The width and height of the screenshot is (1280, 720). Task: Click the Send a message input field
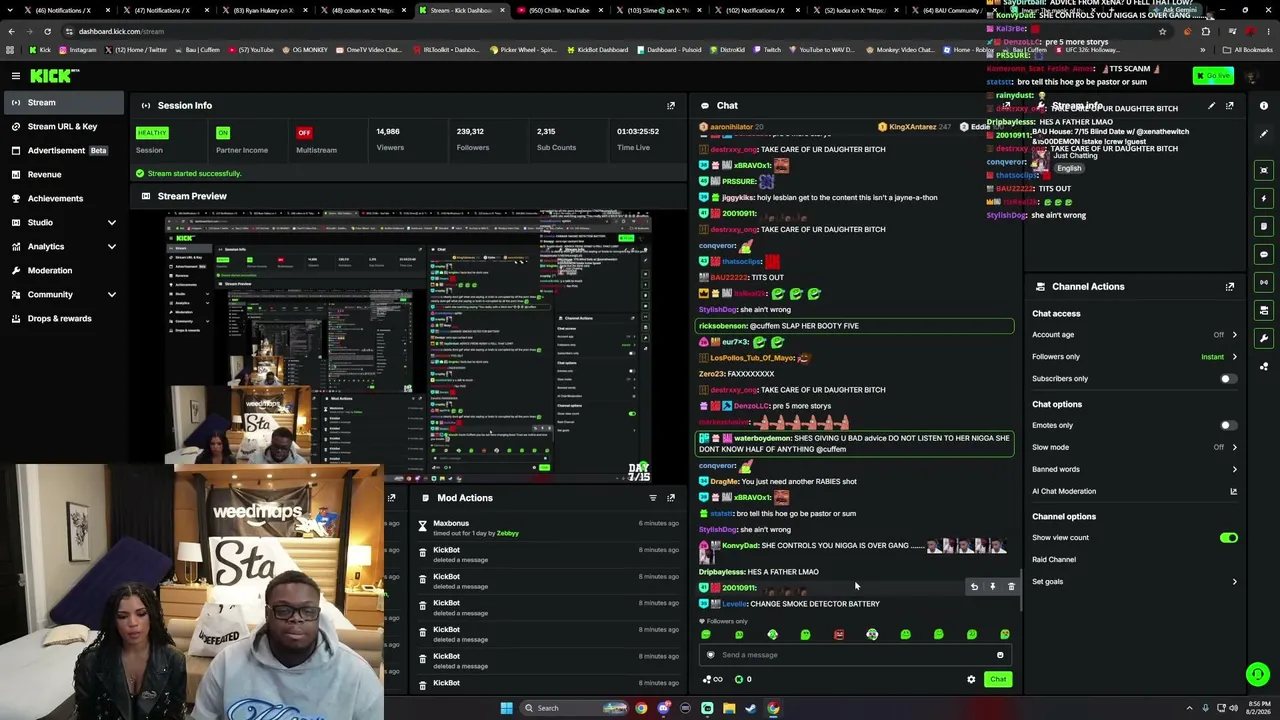(x=855, y=655)
